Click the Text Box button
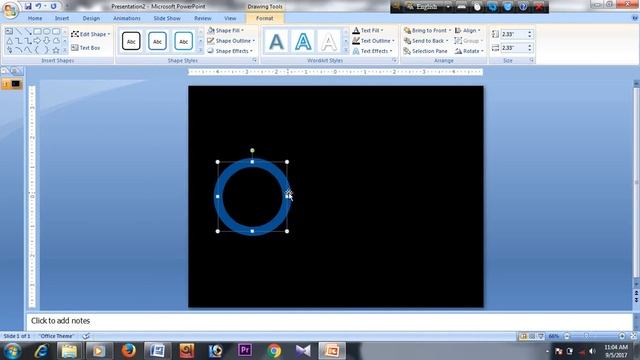640x360 pixels. (86, 48)
